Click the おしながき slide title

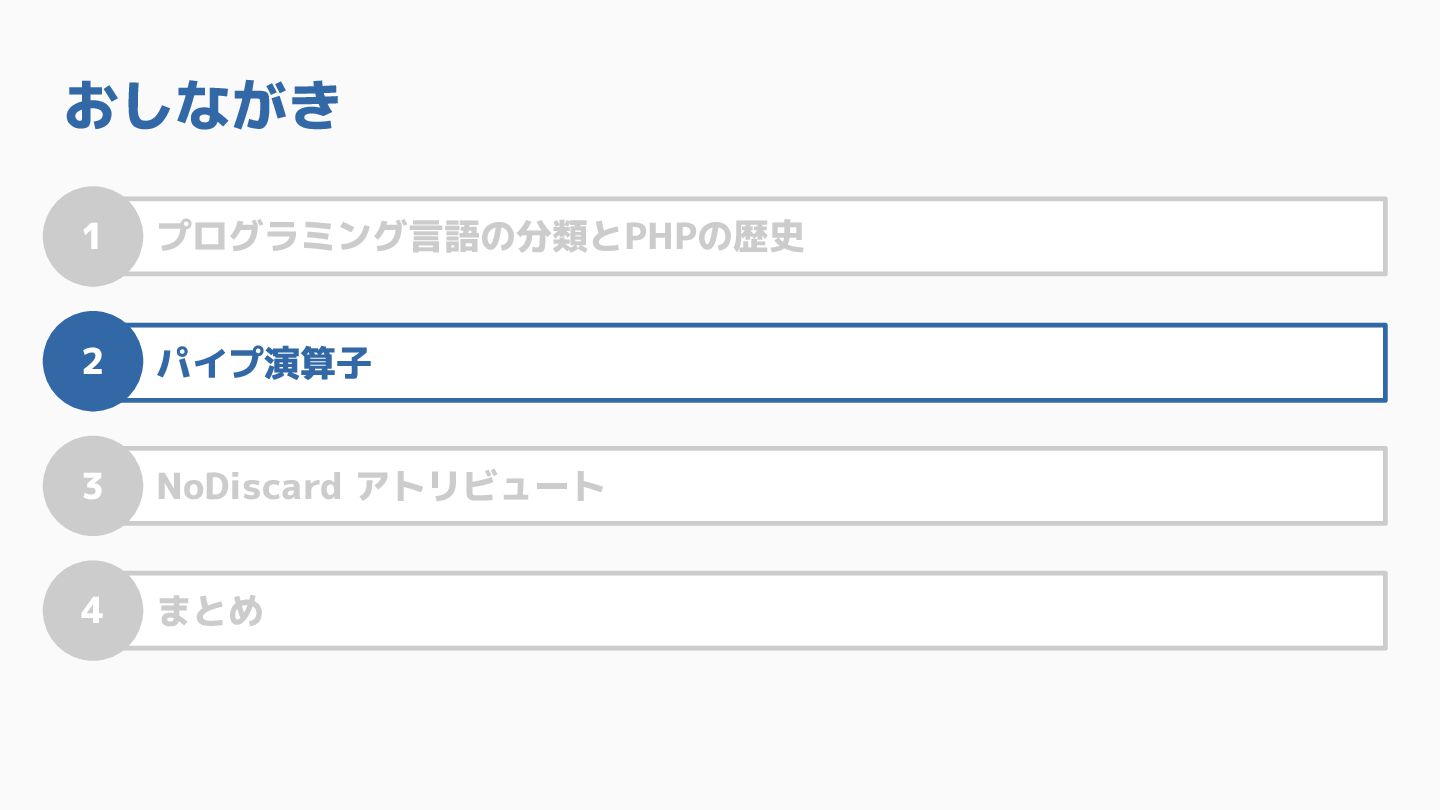[203, 106]
